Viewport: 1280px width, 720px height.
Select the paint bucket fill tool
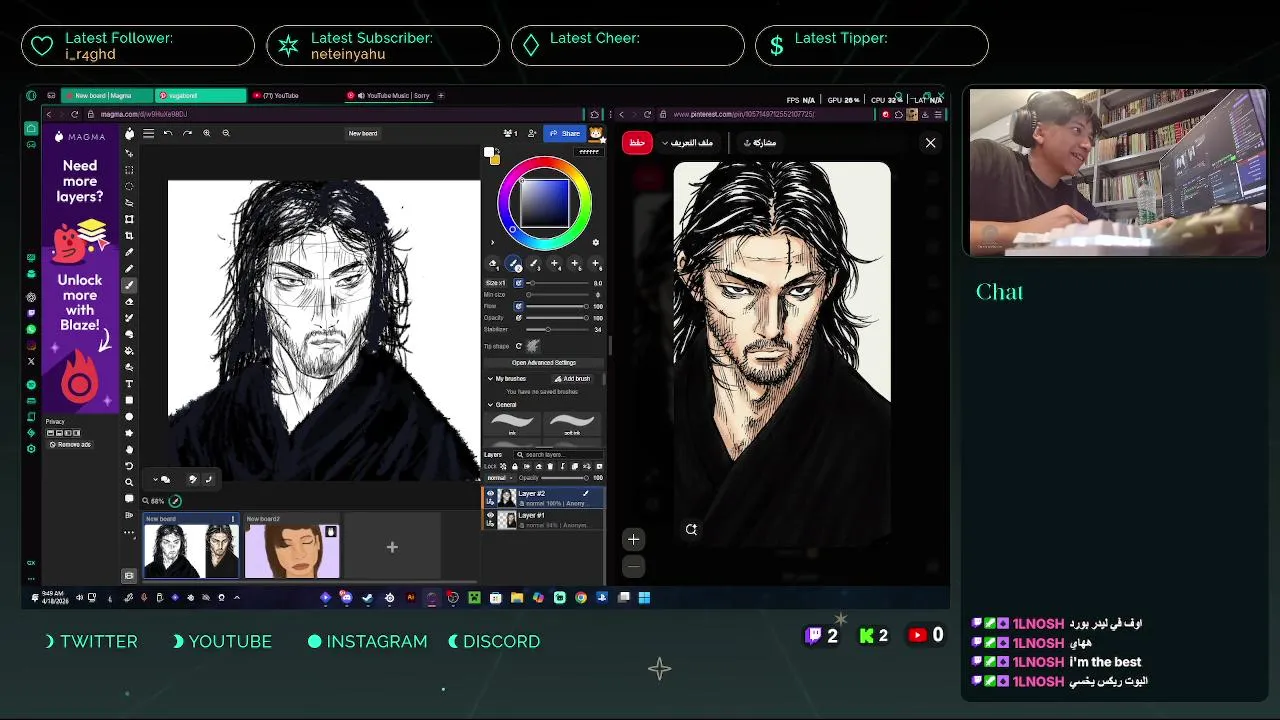129,351
